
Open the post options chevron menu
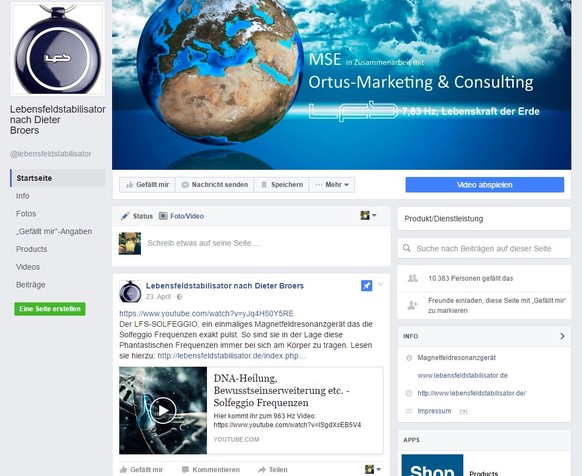click(380, 284)
